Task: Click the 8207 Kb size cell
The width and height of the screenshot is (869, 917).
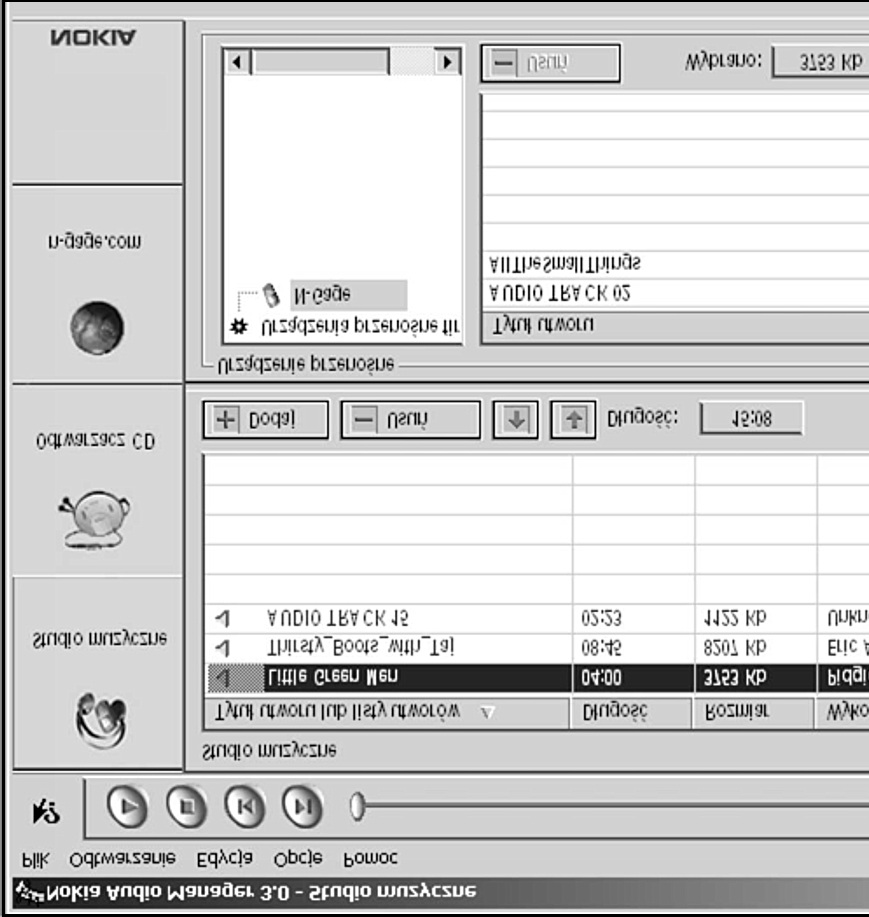Action: pos(756,648)
